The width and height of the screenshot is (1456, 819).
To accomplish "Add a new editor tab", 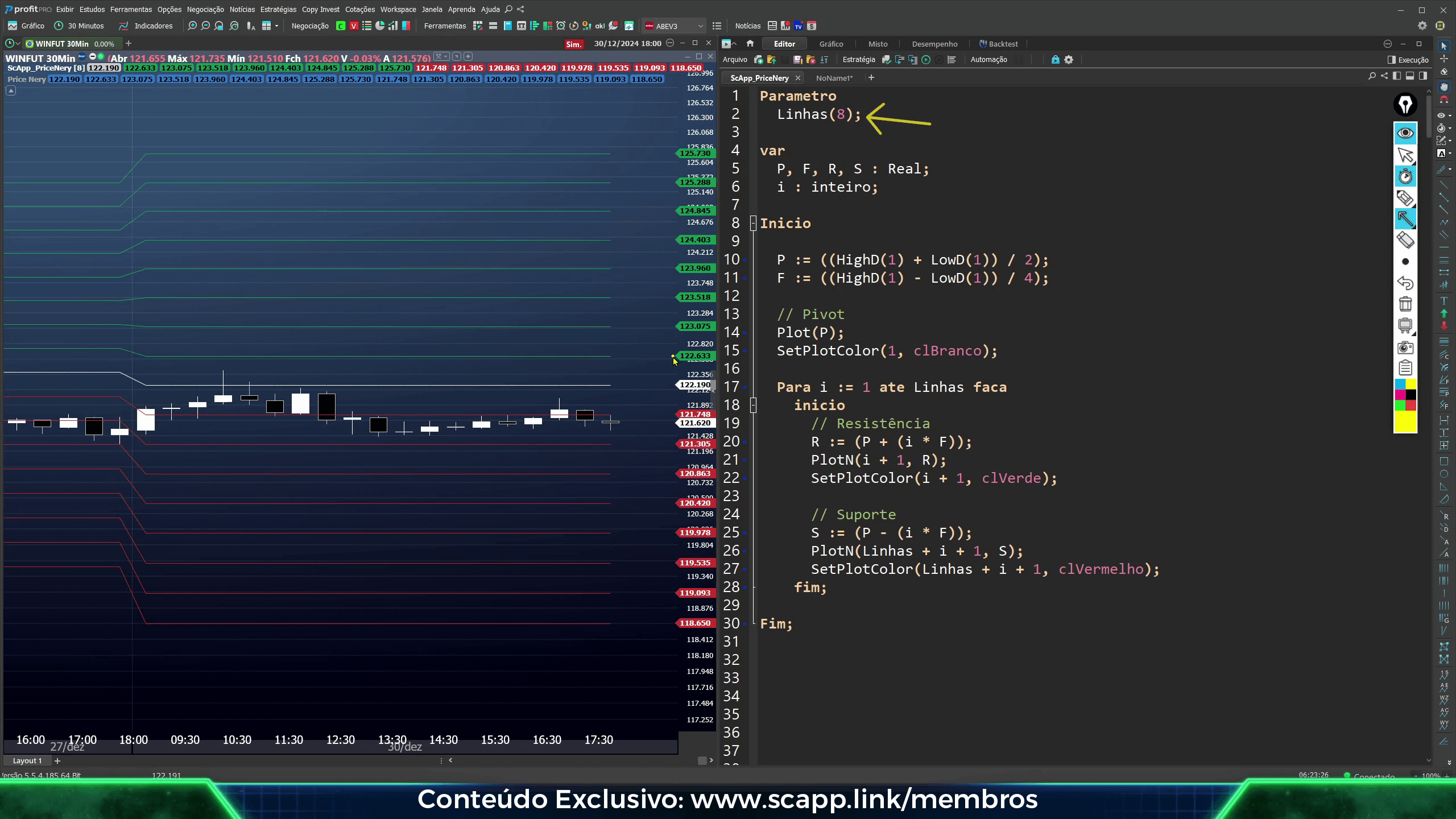I will (x=871, y=78).
